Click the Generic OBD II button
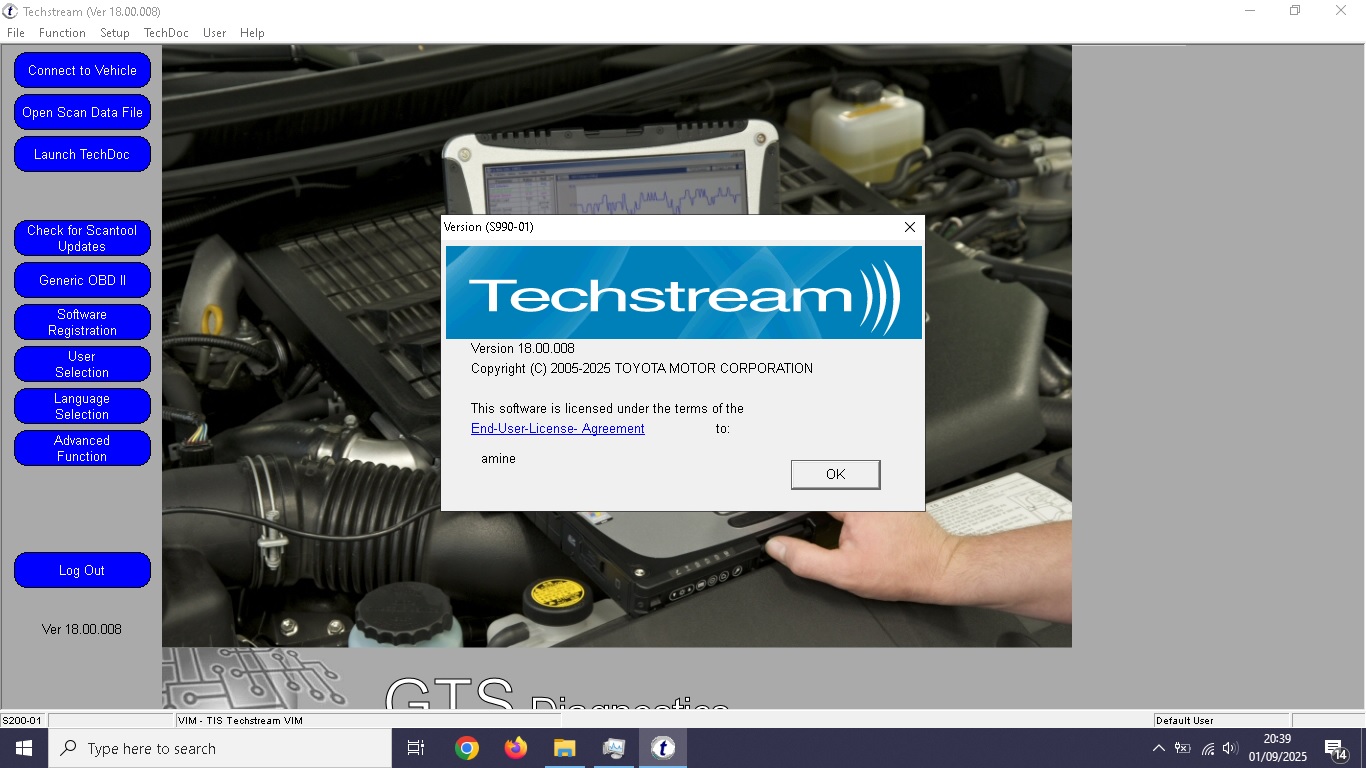The height and width of the screenshot is (768, 1366). pos(82,280)
